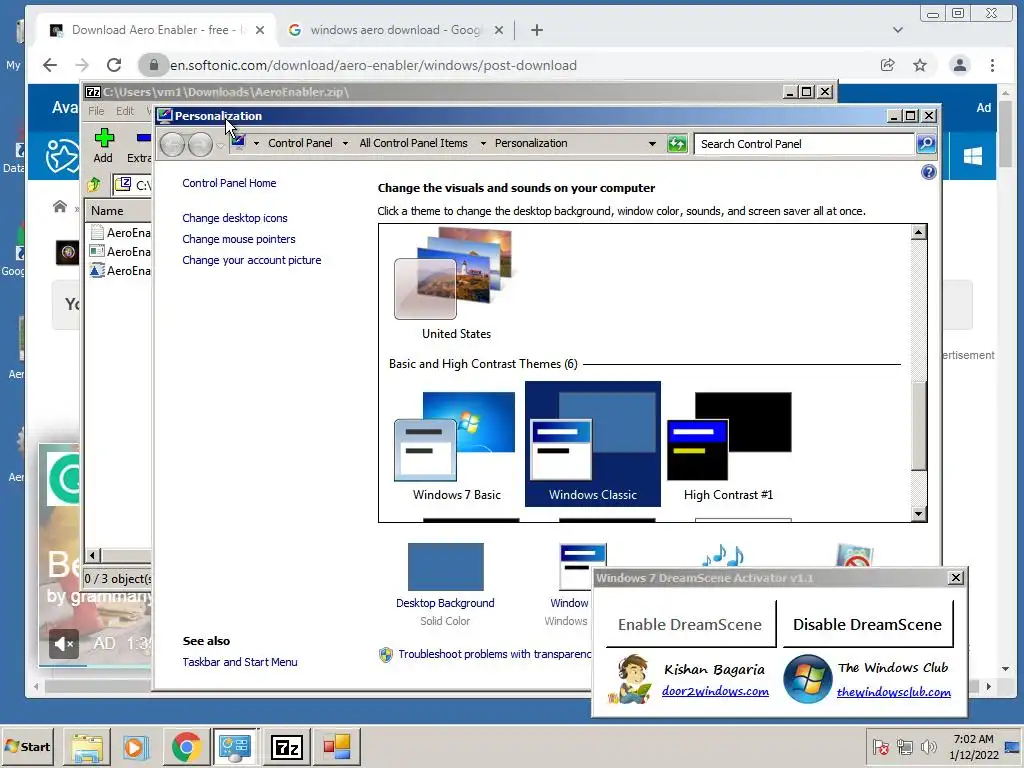
Task: Open Change desktop icons link
Action: tap(234, 218)
